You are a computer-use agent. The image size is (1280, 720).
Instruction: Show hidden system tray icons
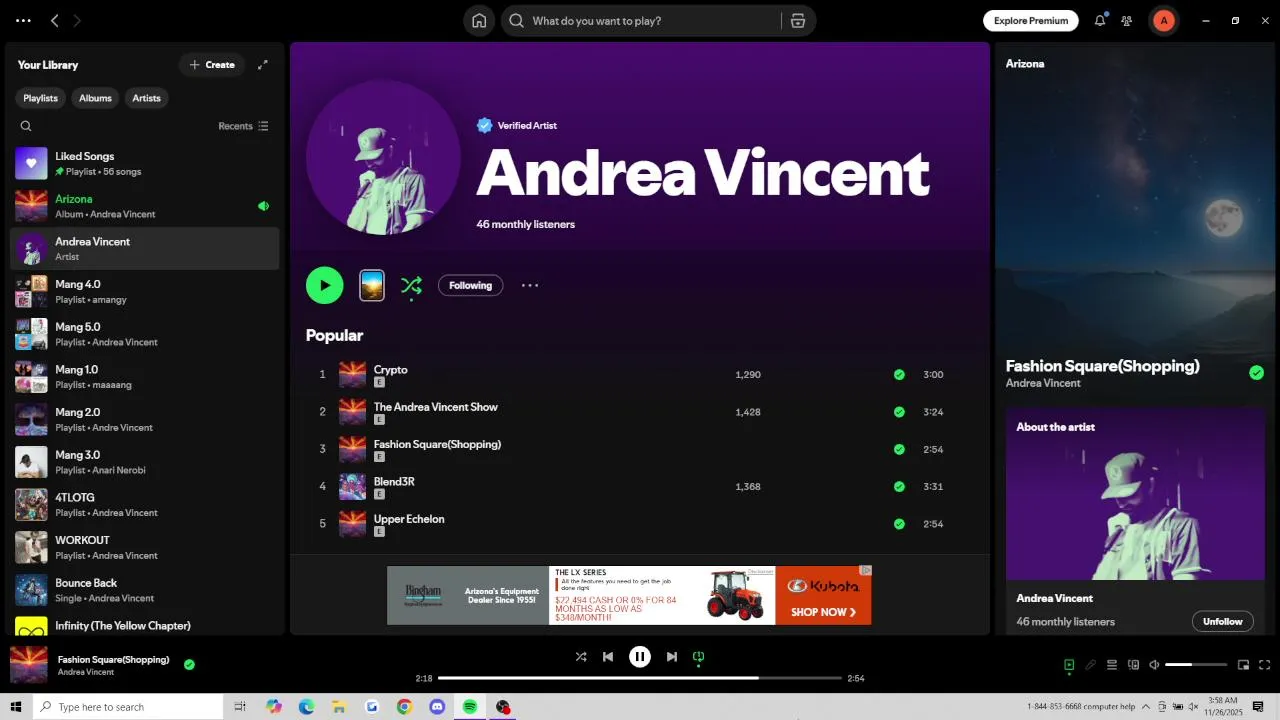pos(1147,707)
